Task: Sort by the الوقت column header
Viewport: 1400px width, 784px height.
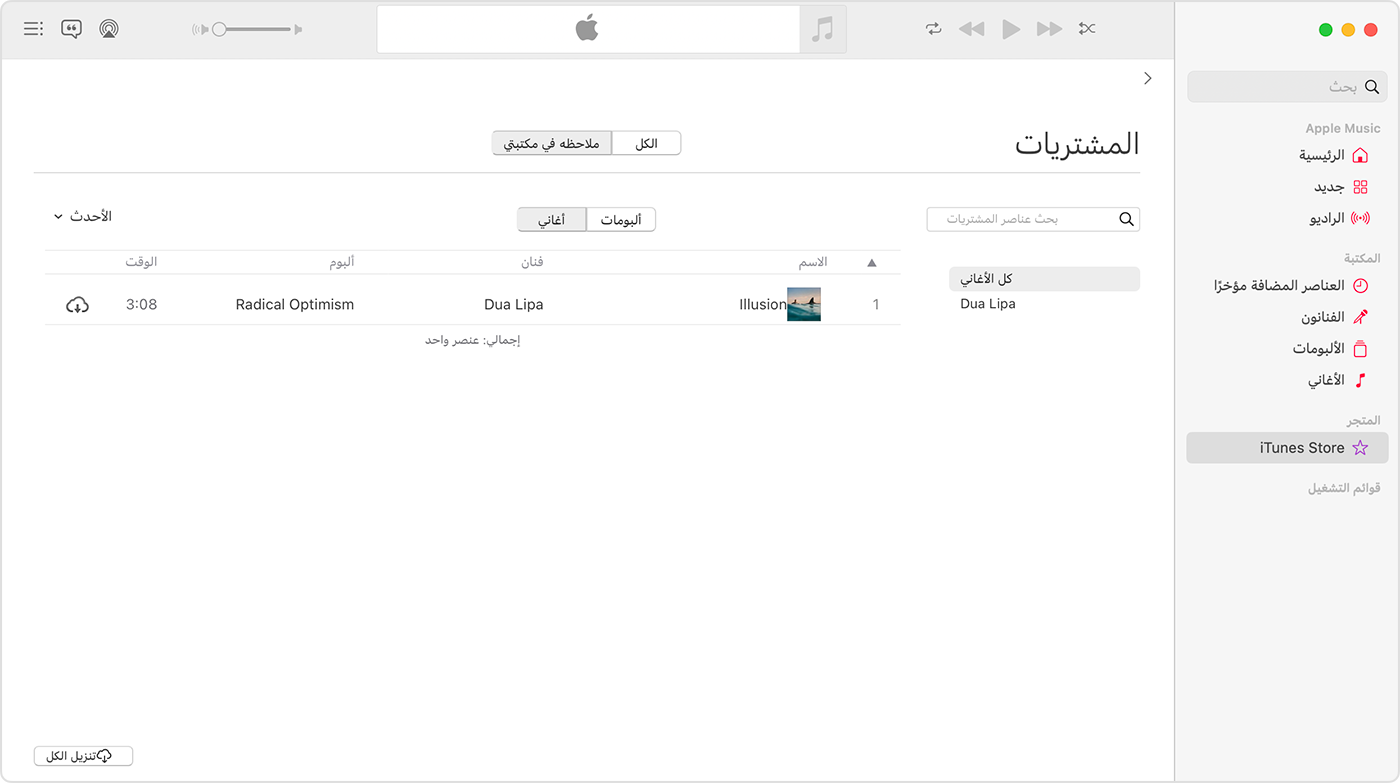Action: click(141, 262)
